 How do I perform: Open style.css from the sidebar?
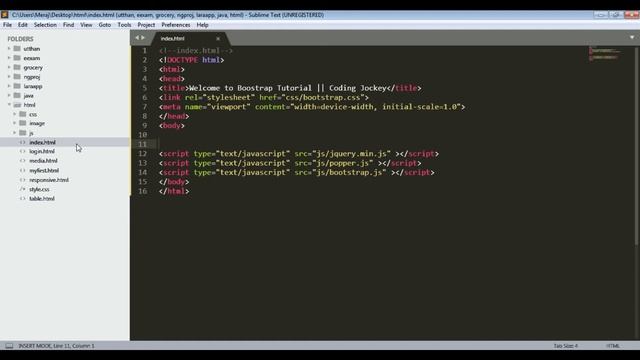[39, 189]
